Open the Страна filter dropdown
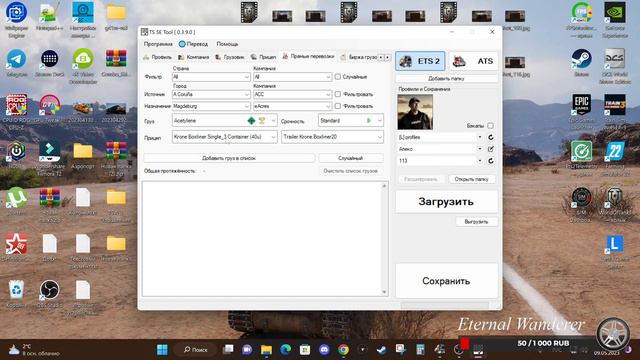640x360 pixels. pos(211,77)
